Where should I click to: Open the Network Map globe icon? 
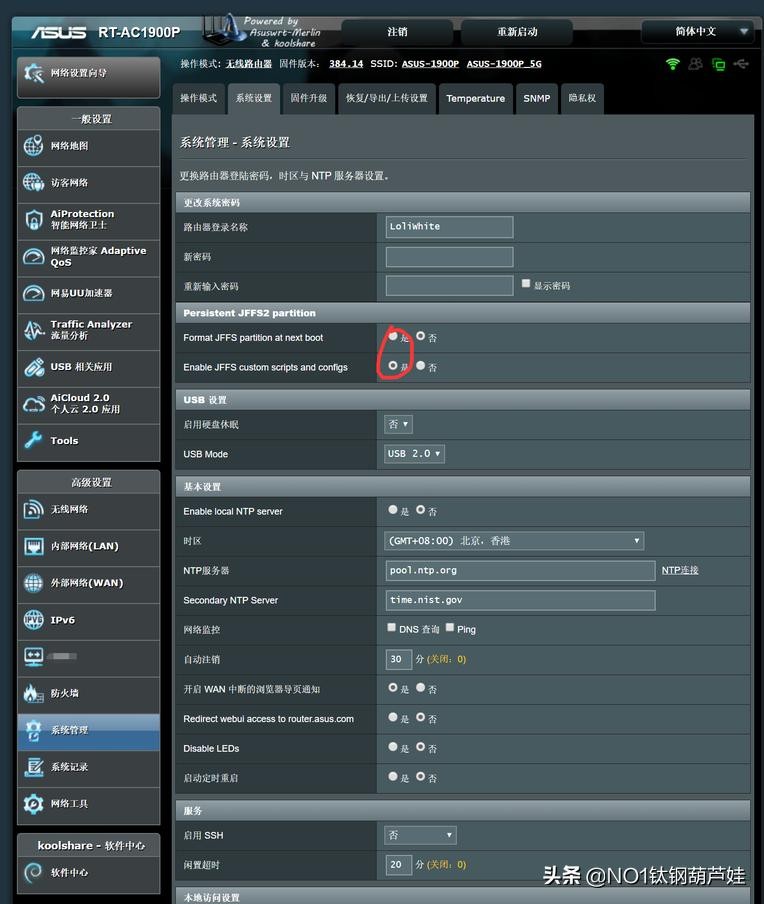pyautogui.click(x=33, y=145)
